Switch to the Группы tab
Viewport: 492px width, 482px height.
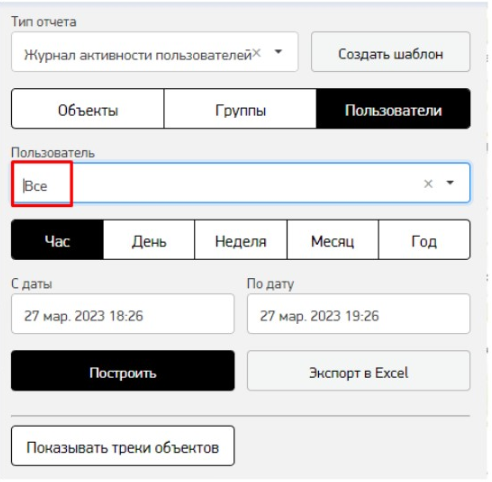[240, 109]
